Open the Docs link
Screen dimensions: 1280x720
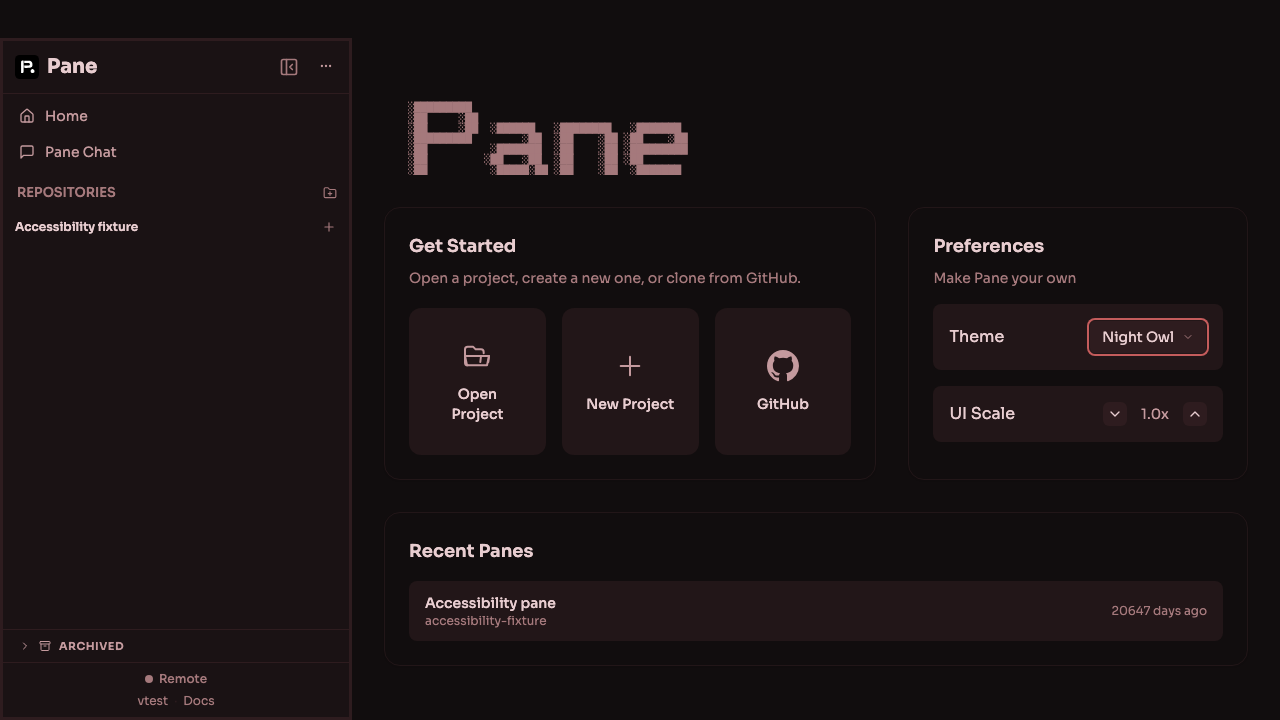199,701
